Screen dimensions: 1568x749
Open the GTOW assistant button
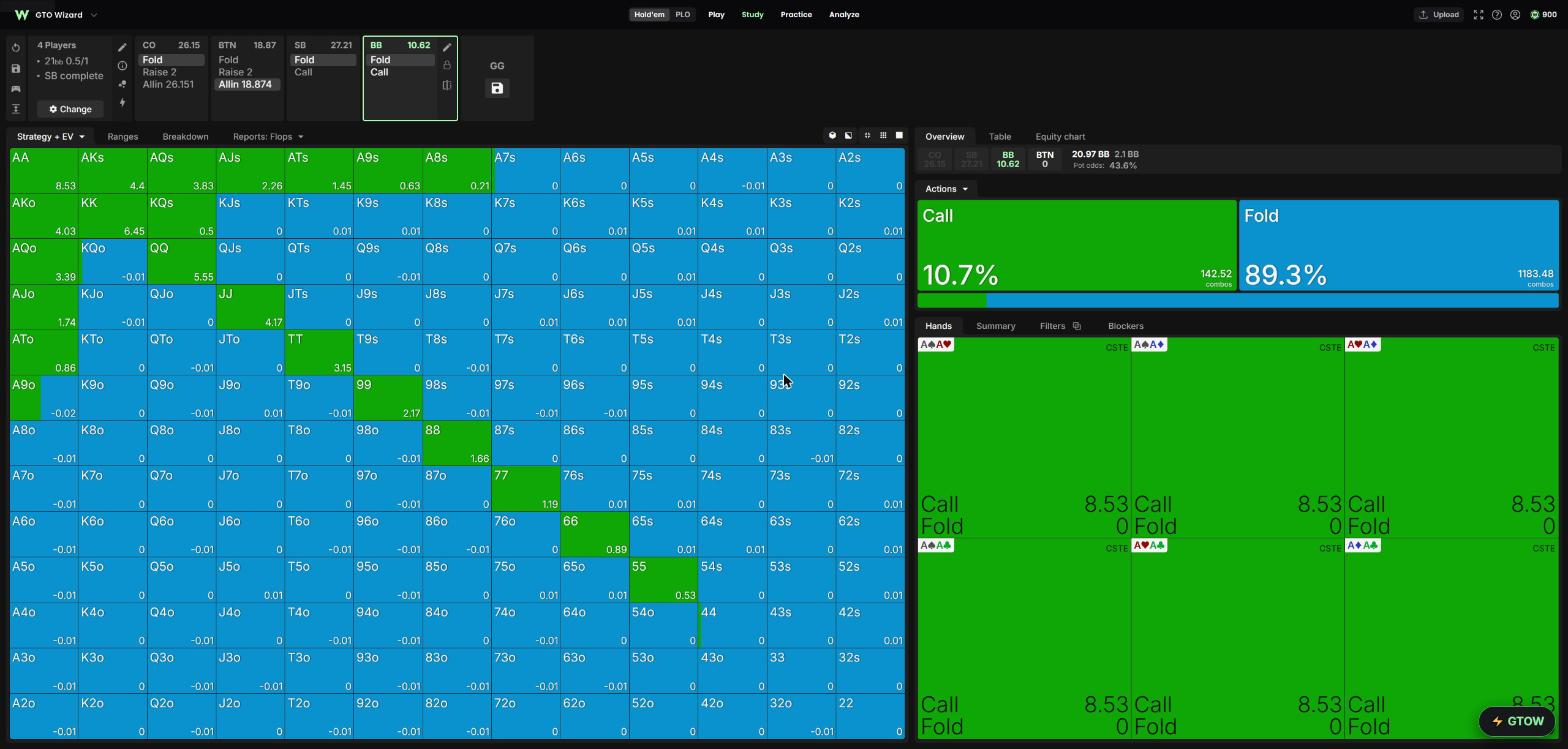point(1516,722)
